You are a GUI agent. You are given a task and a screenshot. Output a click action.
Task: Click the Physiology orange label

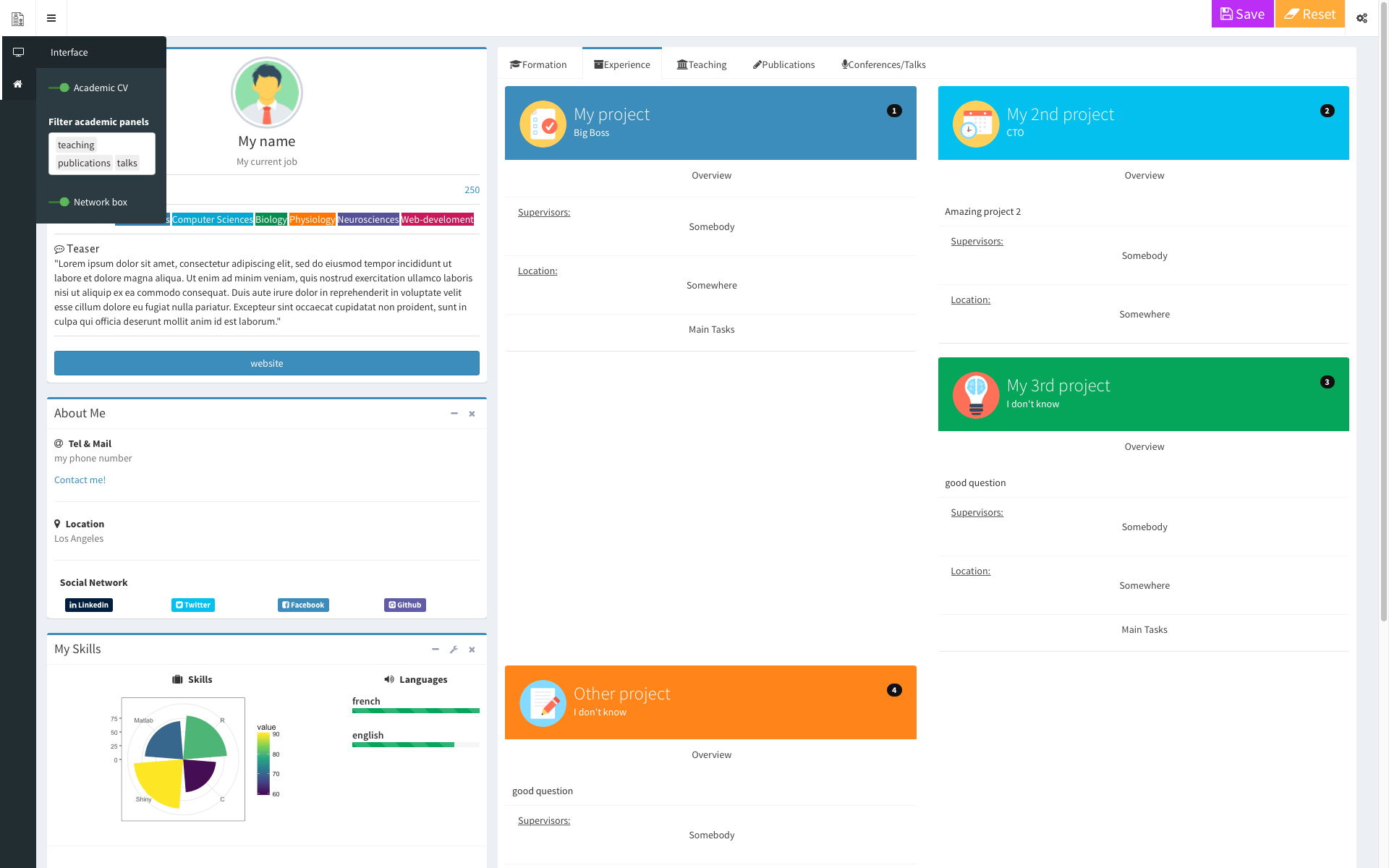pos(313,219)
